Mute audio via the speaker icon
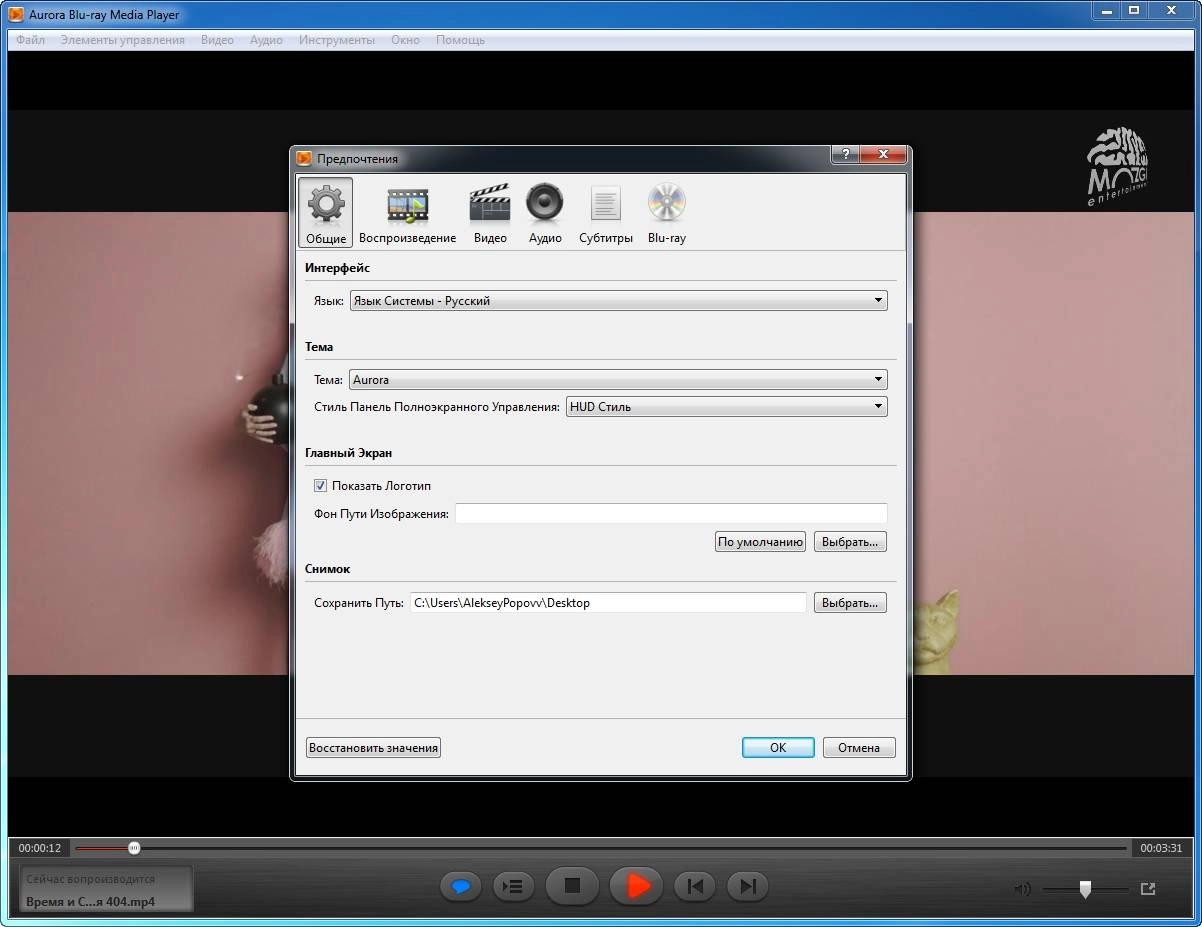The width and height of the screenshot is (1202, 927). tap(1022, 889)
